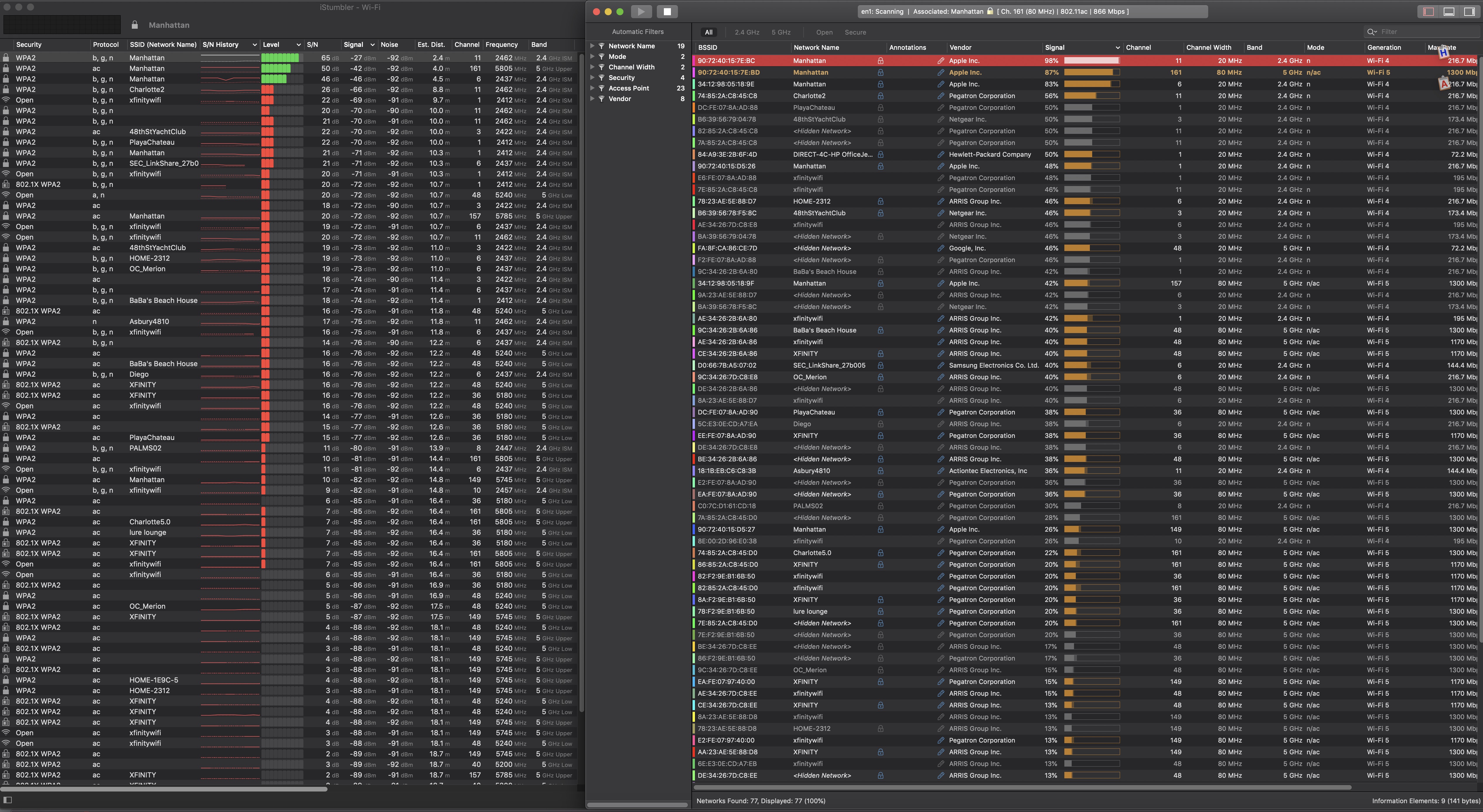
Task: Toggle the left sidebar panel icon
Action: 1428,11
